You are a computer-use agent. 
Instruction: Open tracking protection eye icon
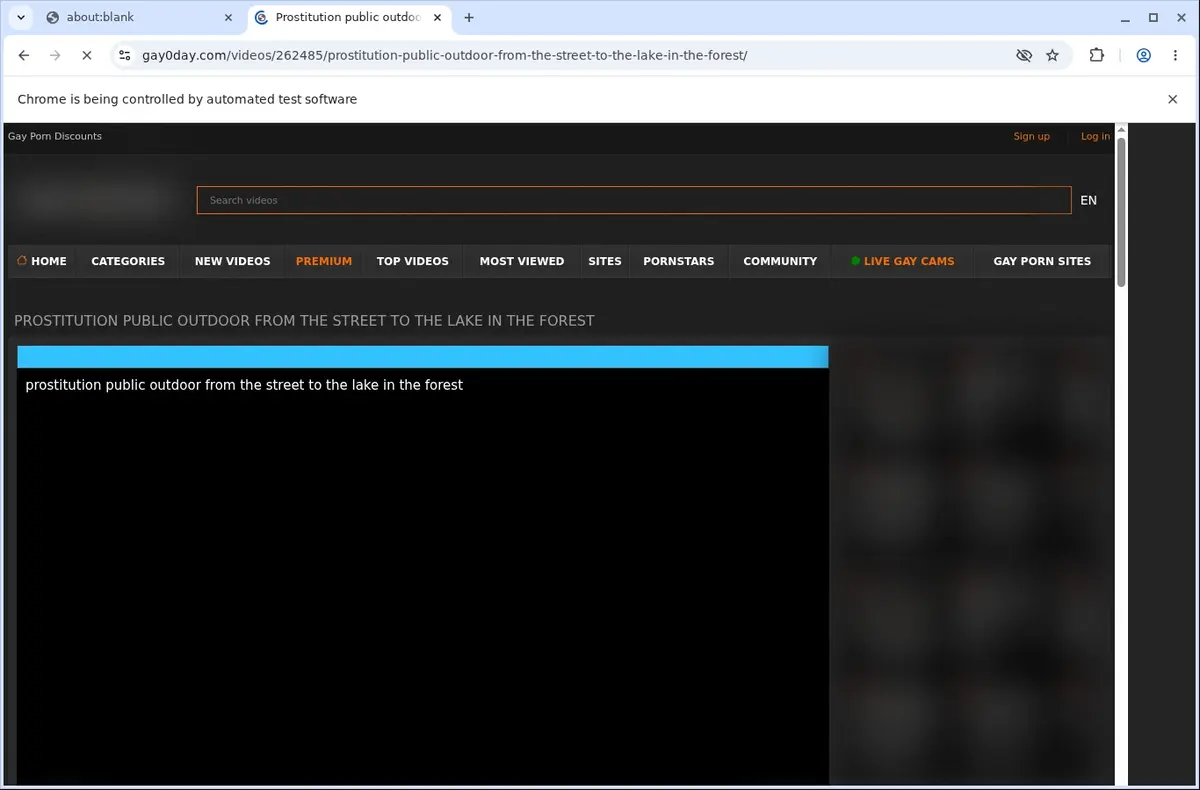coord(1023,56)
